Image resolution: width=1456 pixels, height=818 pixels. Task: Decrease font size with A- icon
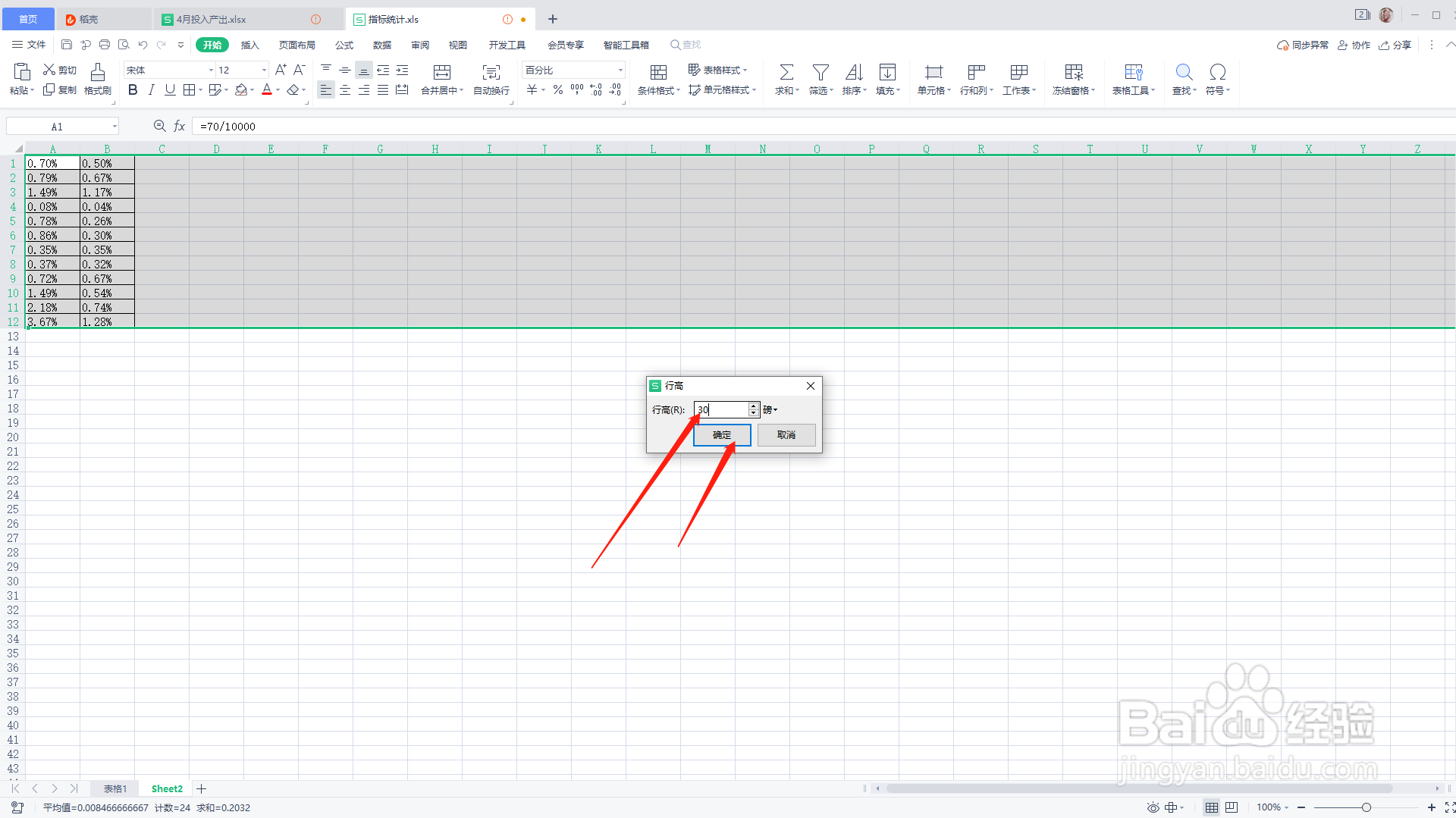click(x=300, y=70)
